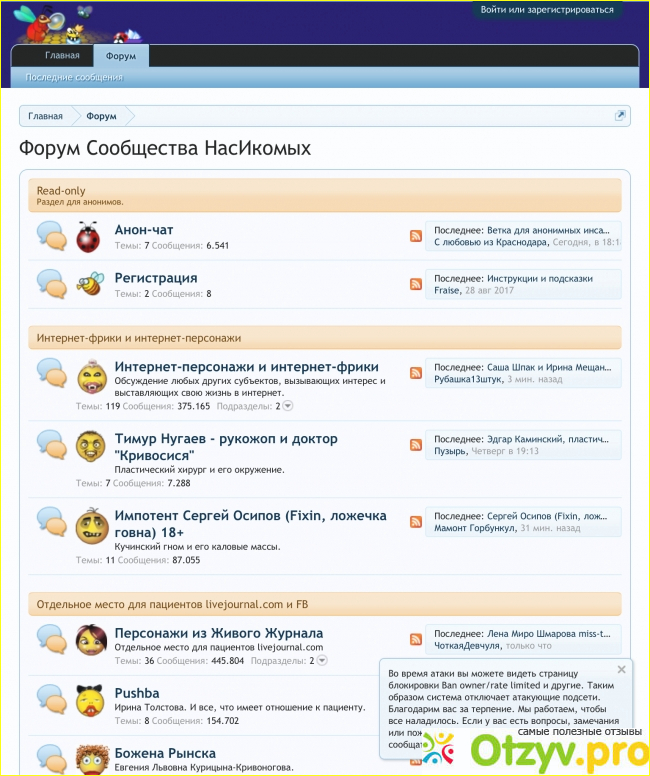Expand subforums dropdown under Персонажи из Живого Журнала

[321, 661]
